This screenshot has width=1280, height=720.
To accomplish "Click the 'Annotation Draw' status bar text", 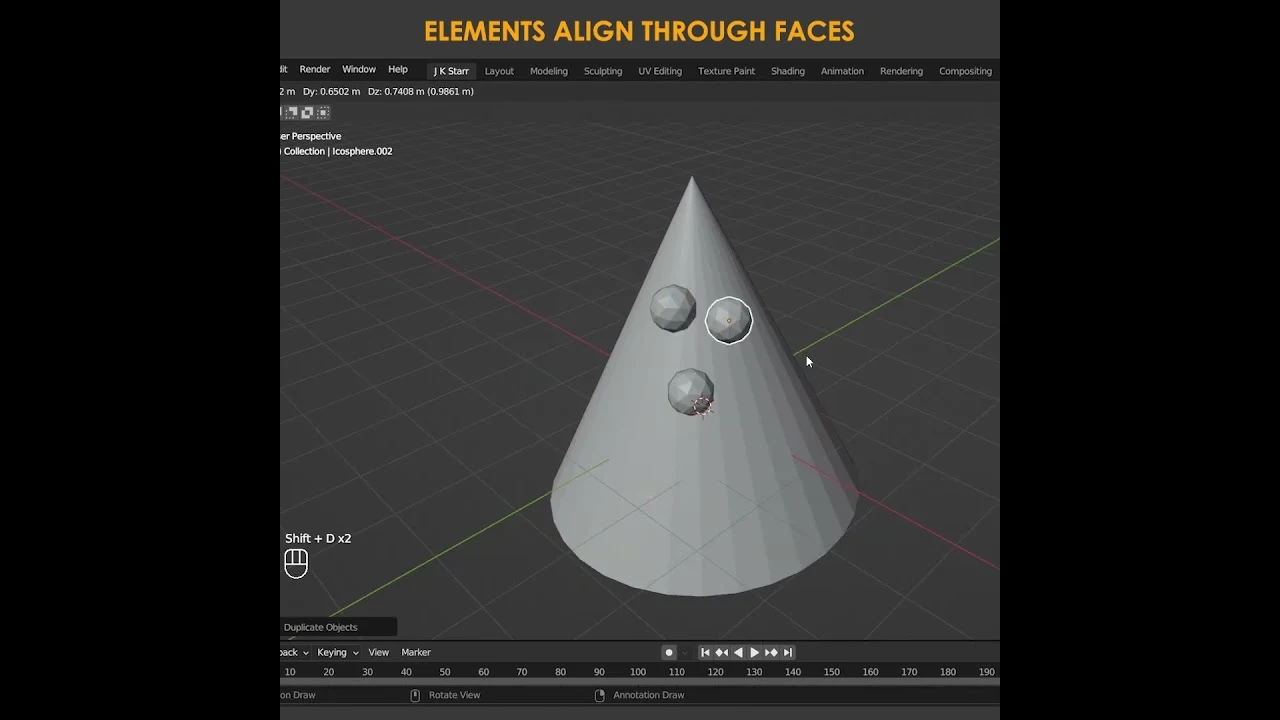I will point(649,695).
